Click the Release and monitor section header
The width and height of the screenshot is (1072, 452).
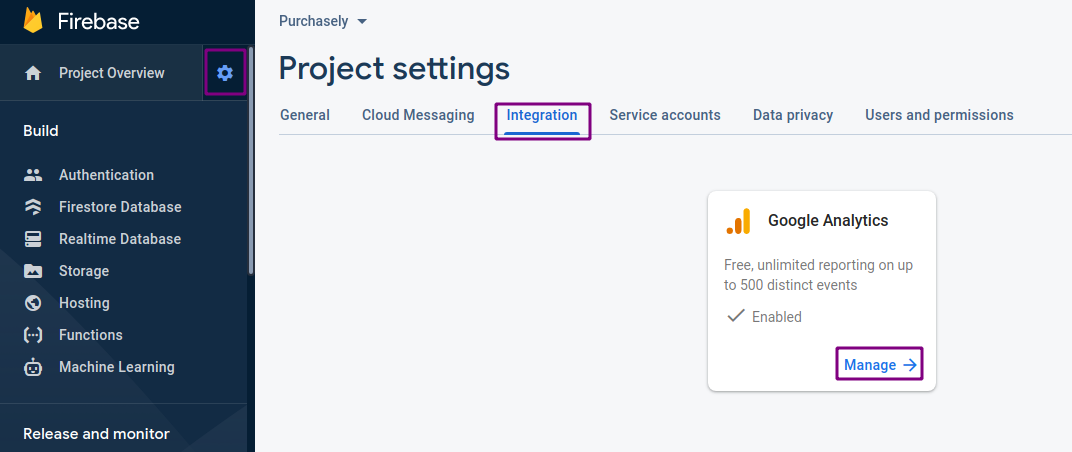pos(96,434)
